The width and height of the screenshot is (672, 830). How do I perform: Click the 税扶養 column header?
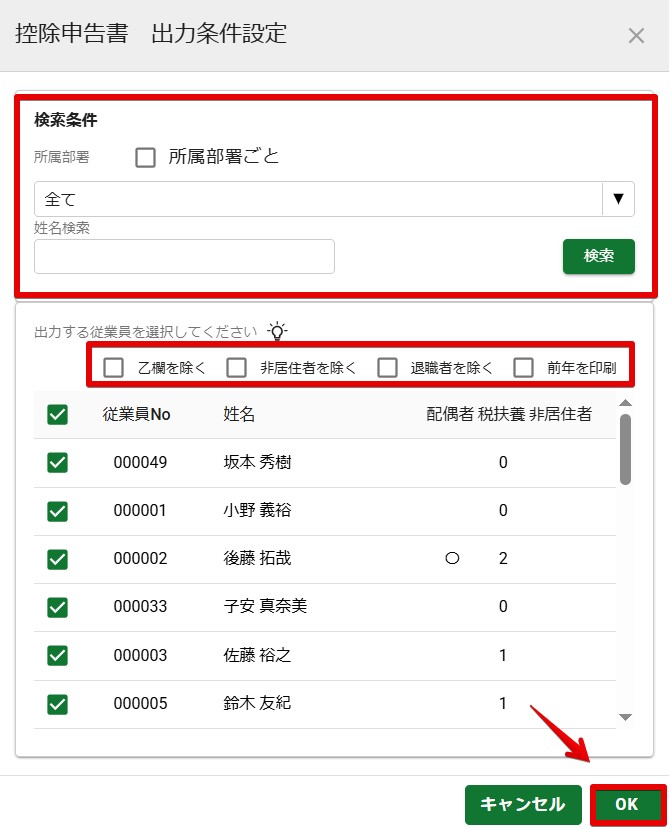(502, 414)
